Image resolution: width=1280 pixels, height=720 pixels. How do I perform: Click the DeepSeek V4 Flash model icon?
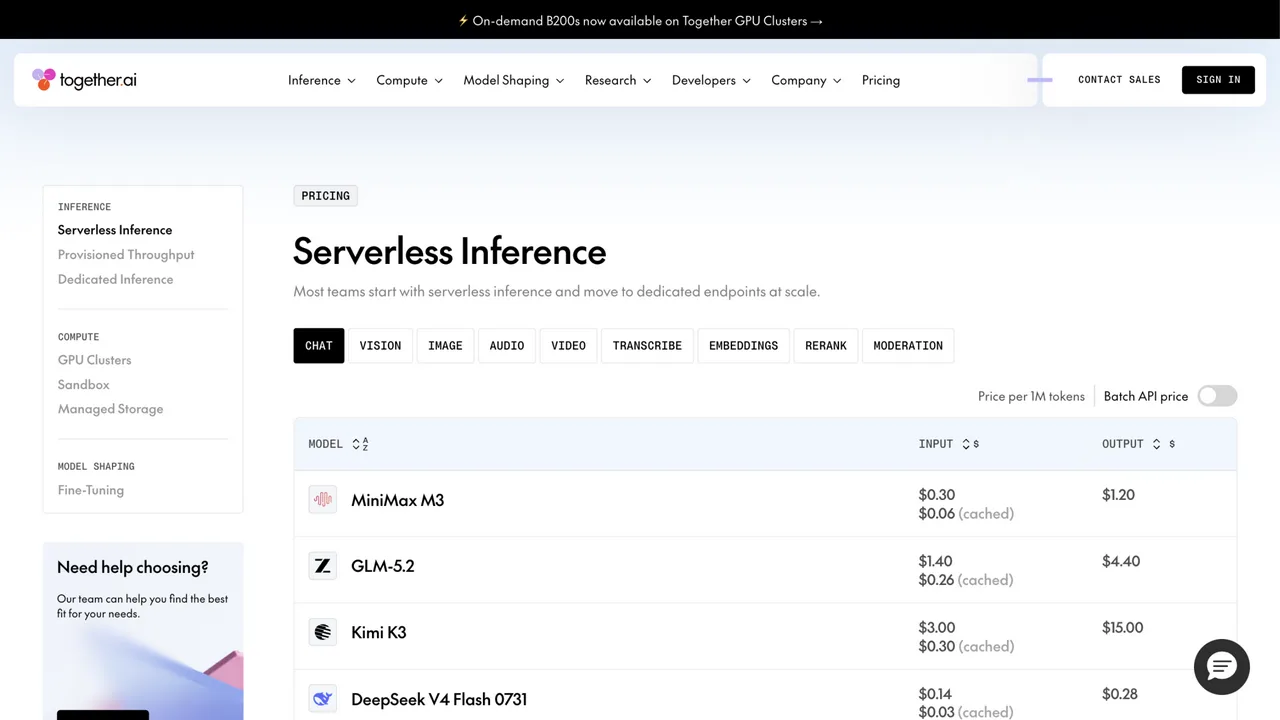click(322, 699)
